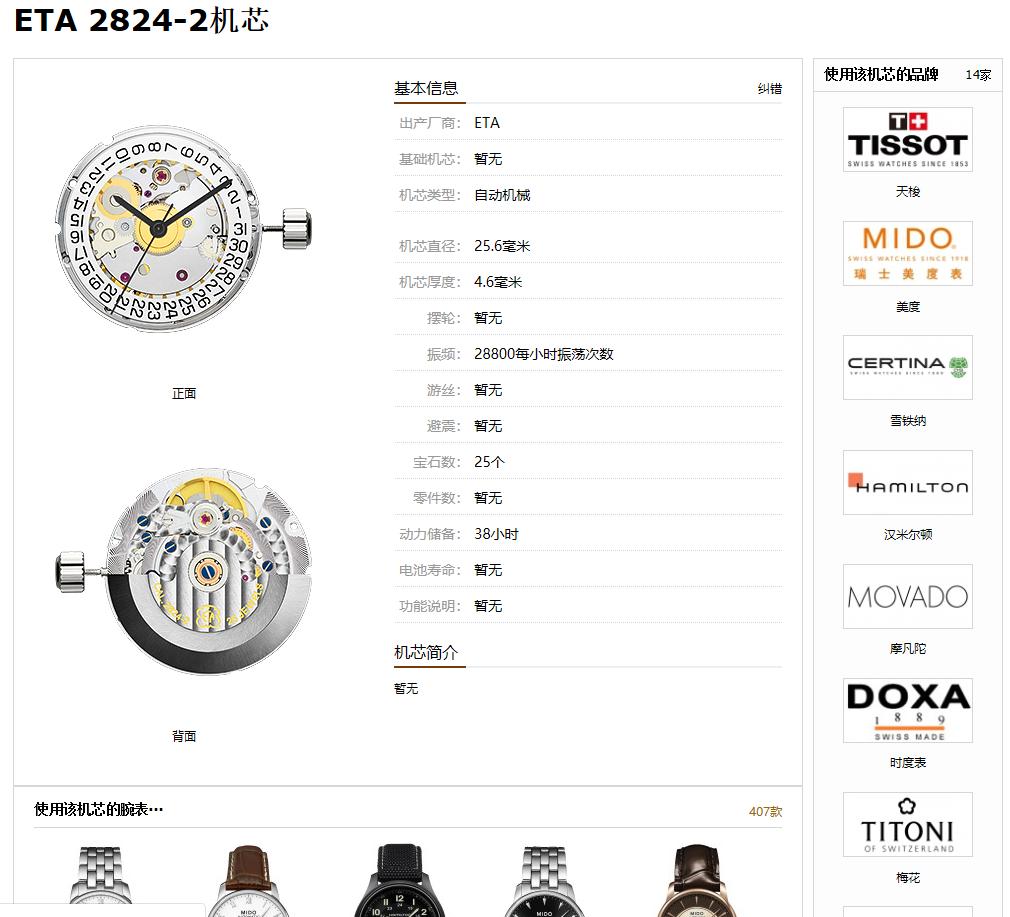The height and width of the screenshot is (917, 1010).
Task: Open the brown leather strap watch thumbnail
Action: pyautogui.click(x=249, y=881)
